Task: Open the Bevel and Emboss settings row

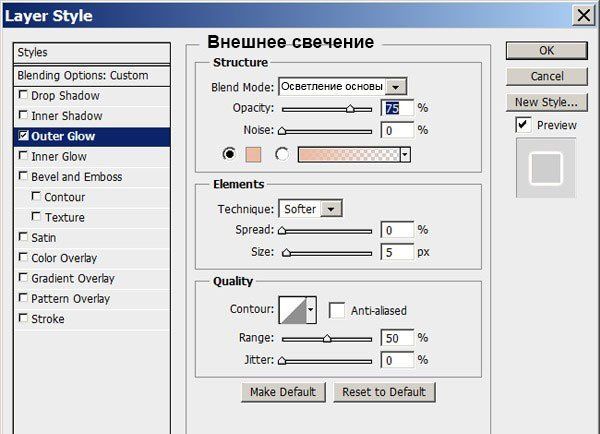Action: [x=92, y=177]
